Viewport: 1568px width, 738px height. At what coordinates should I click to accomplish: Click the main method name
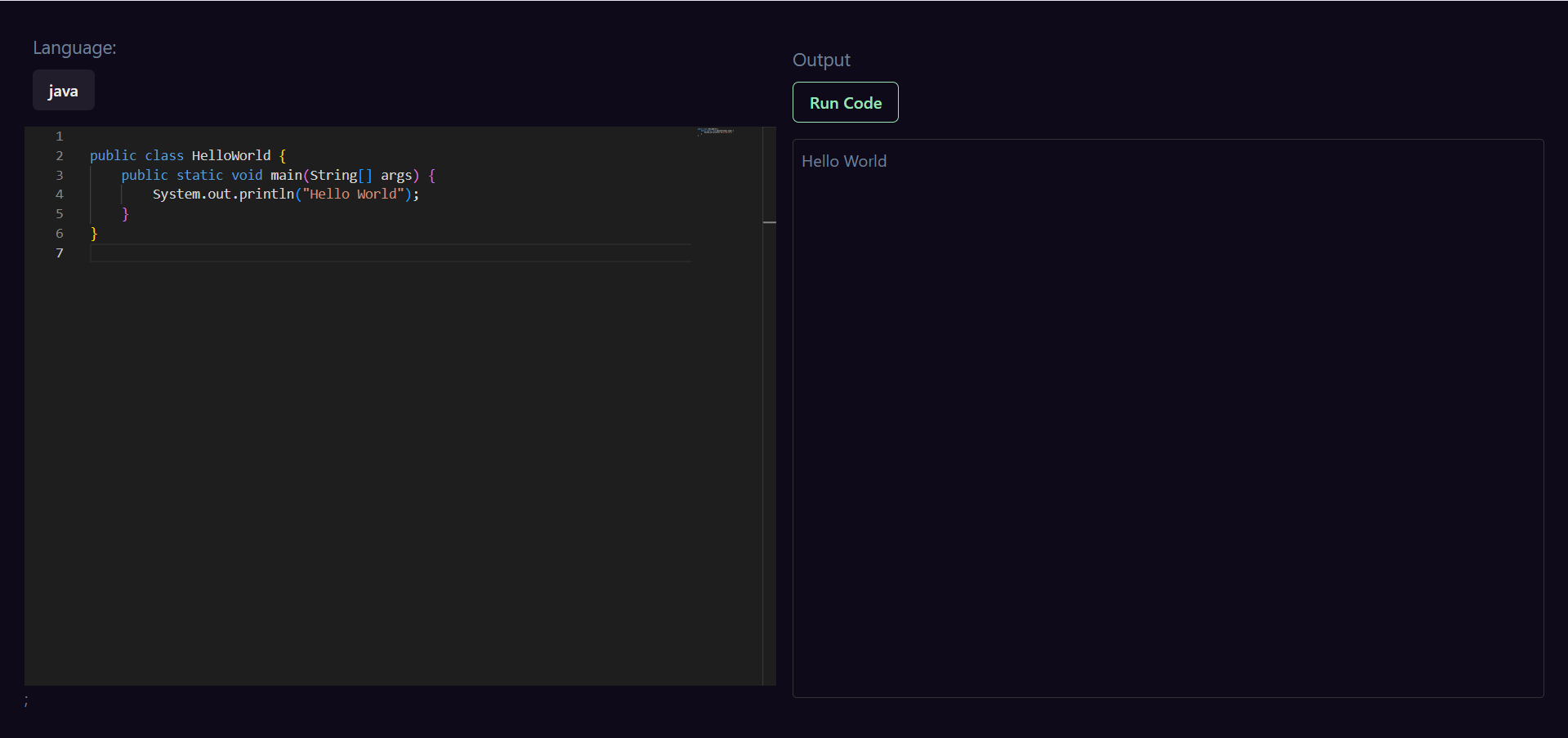pos(286,176)
